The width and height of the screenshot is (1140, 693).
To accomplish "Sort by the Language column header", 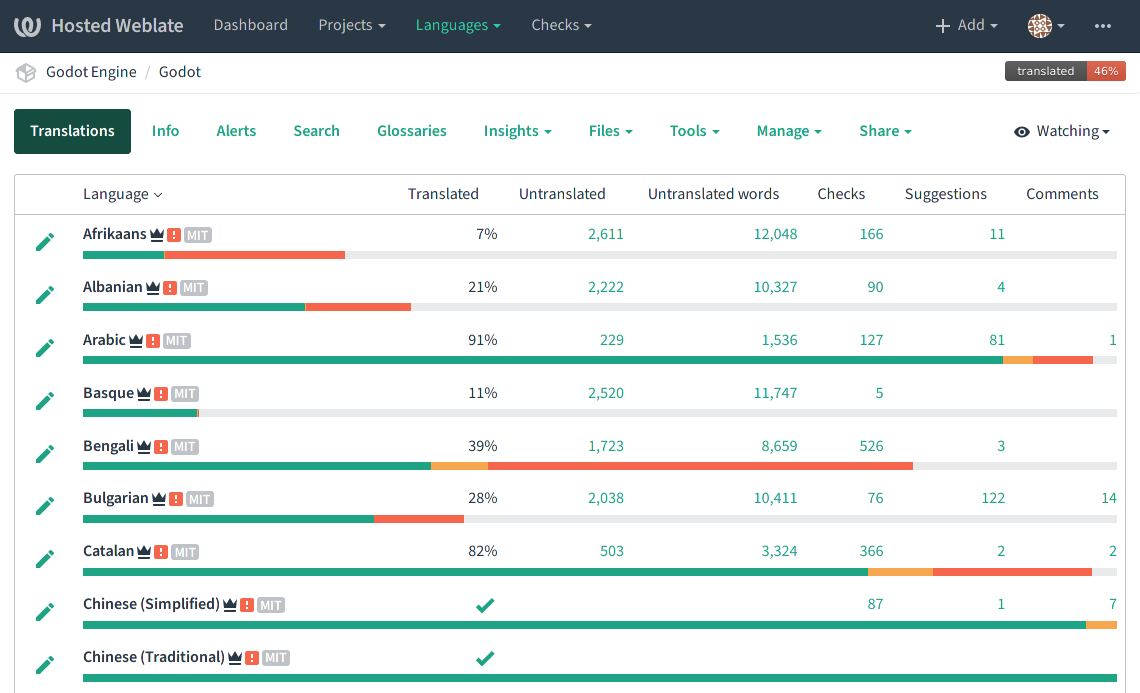I will (x=122, y=195).
